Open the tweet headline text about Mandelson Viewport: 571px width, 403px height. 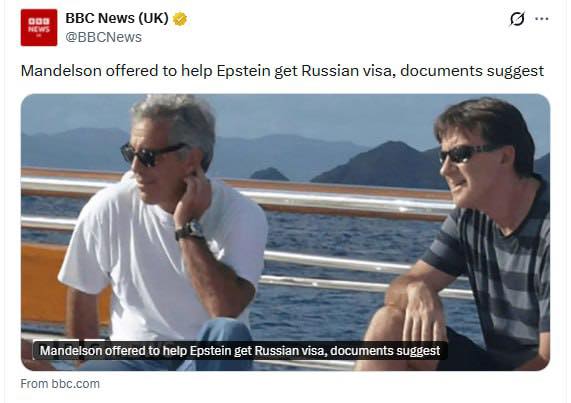282,71
